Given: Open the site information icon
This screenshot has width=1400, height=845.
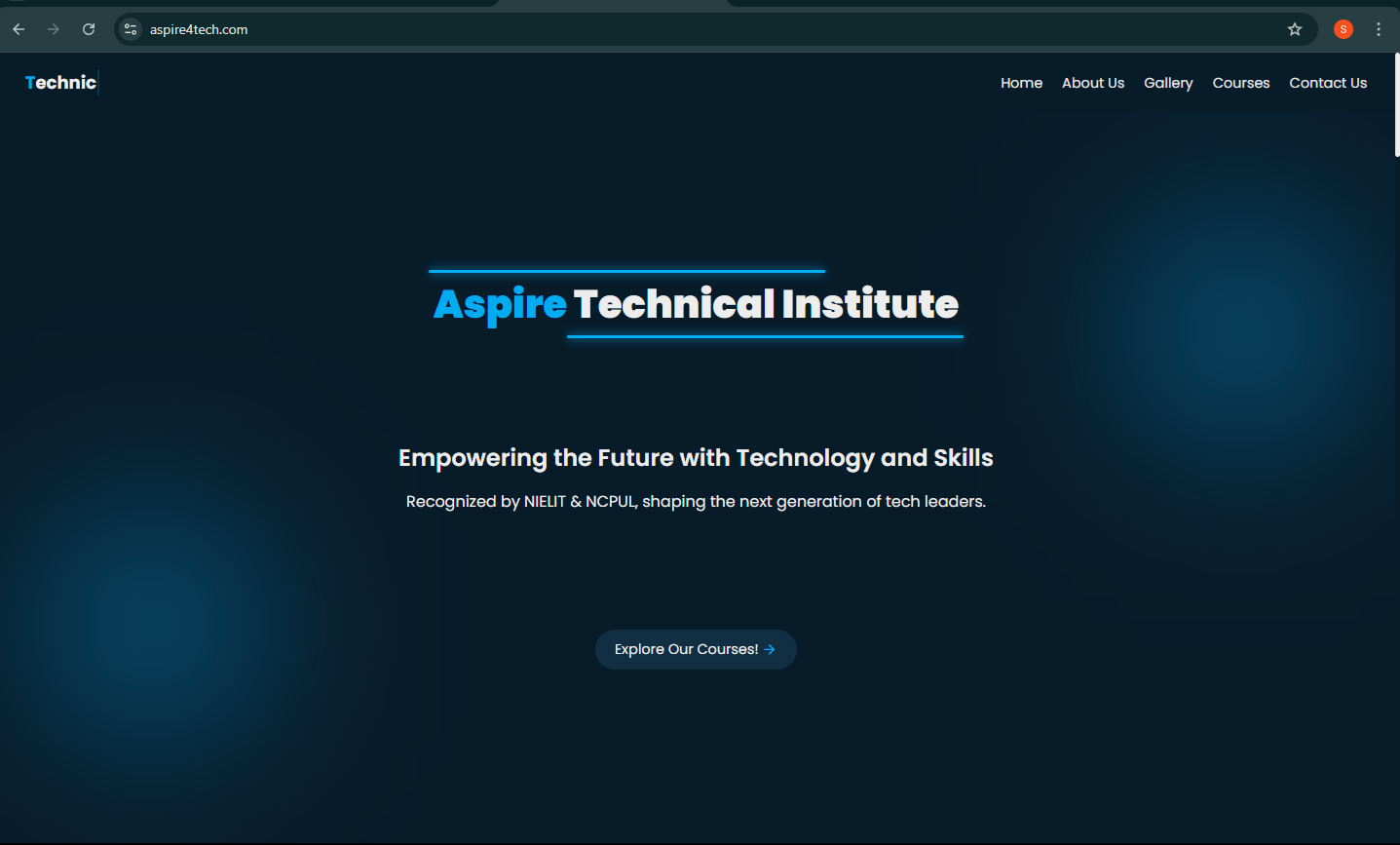Looking at the screenshot, I should [131, 29].
